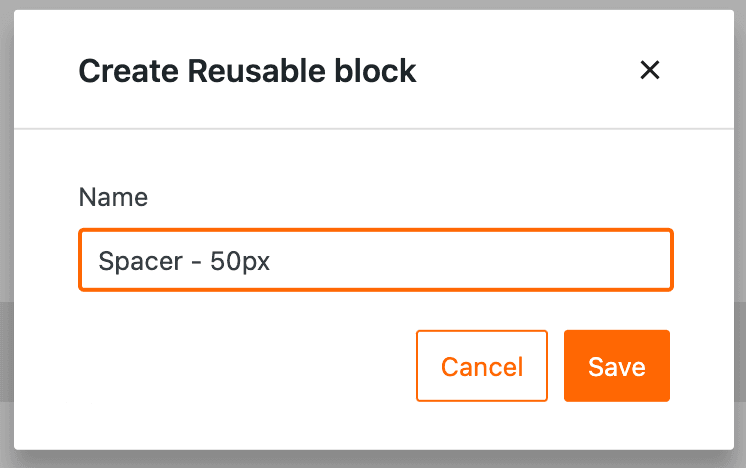Click the "Create Reusable block" dialog title
The image size is (746, 468).
pos(247,71)
